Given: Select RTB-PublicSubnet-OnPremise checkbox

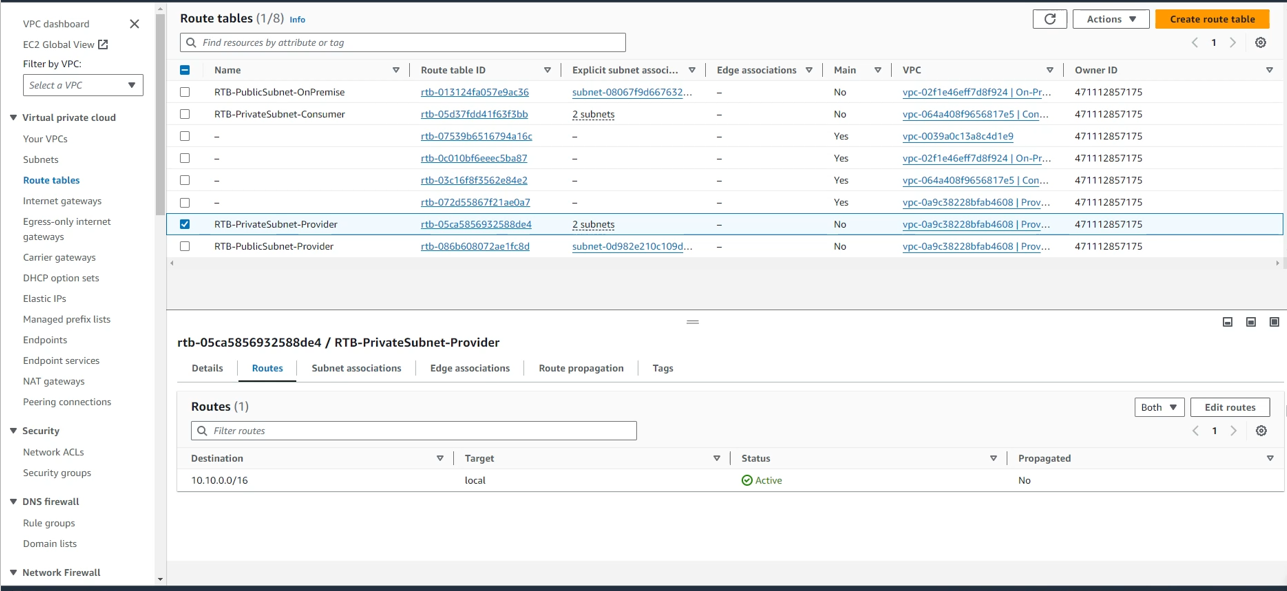Looking at the screenshot, I should pyautogui.click(x=185, y=92).
